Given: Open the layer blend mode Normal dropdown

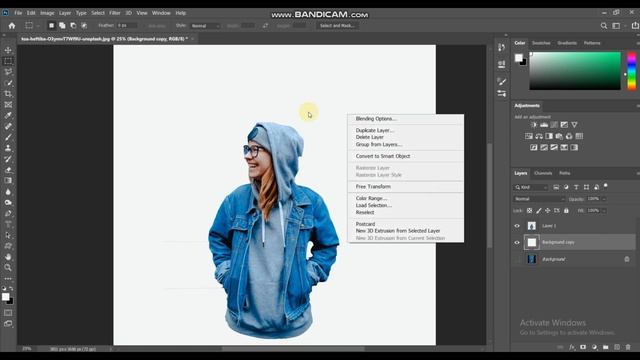Looking at the screenshot, I should (539, 199).
